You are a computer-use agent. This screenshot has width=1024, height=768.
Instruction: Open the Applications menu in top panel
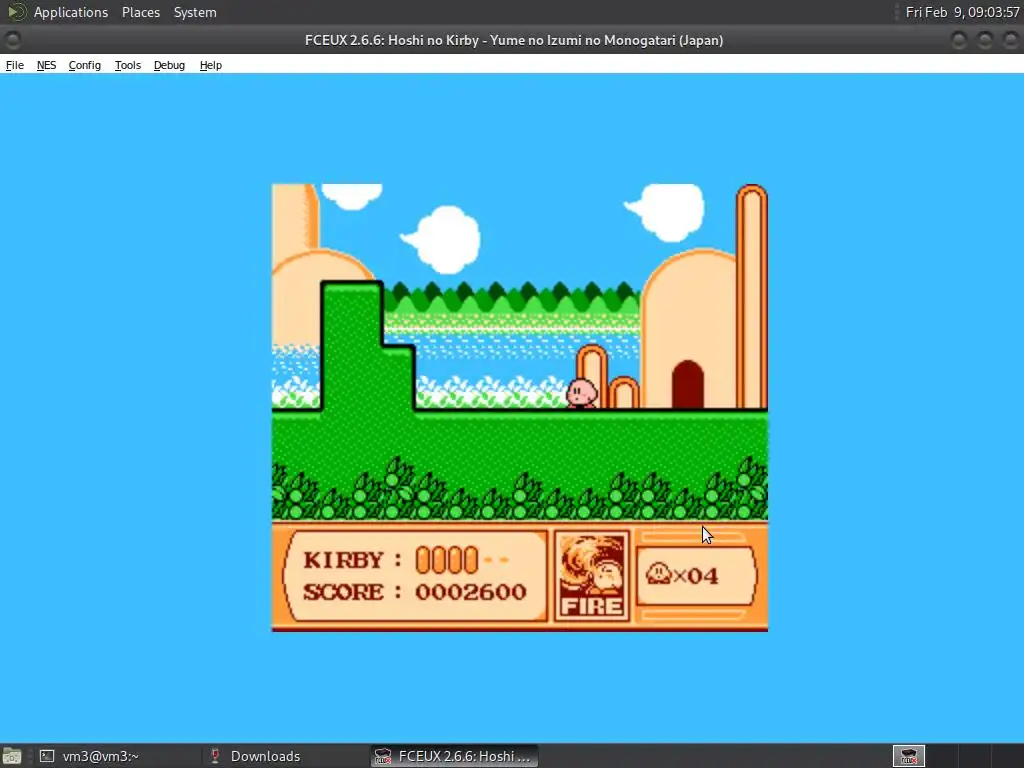[x=71, y=12]
